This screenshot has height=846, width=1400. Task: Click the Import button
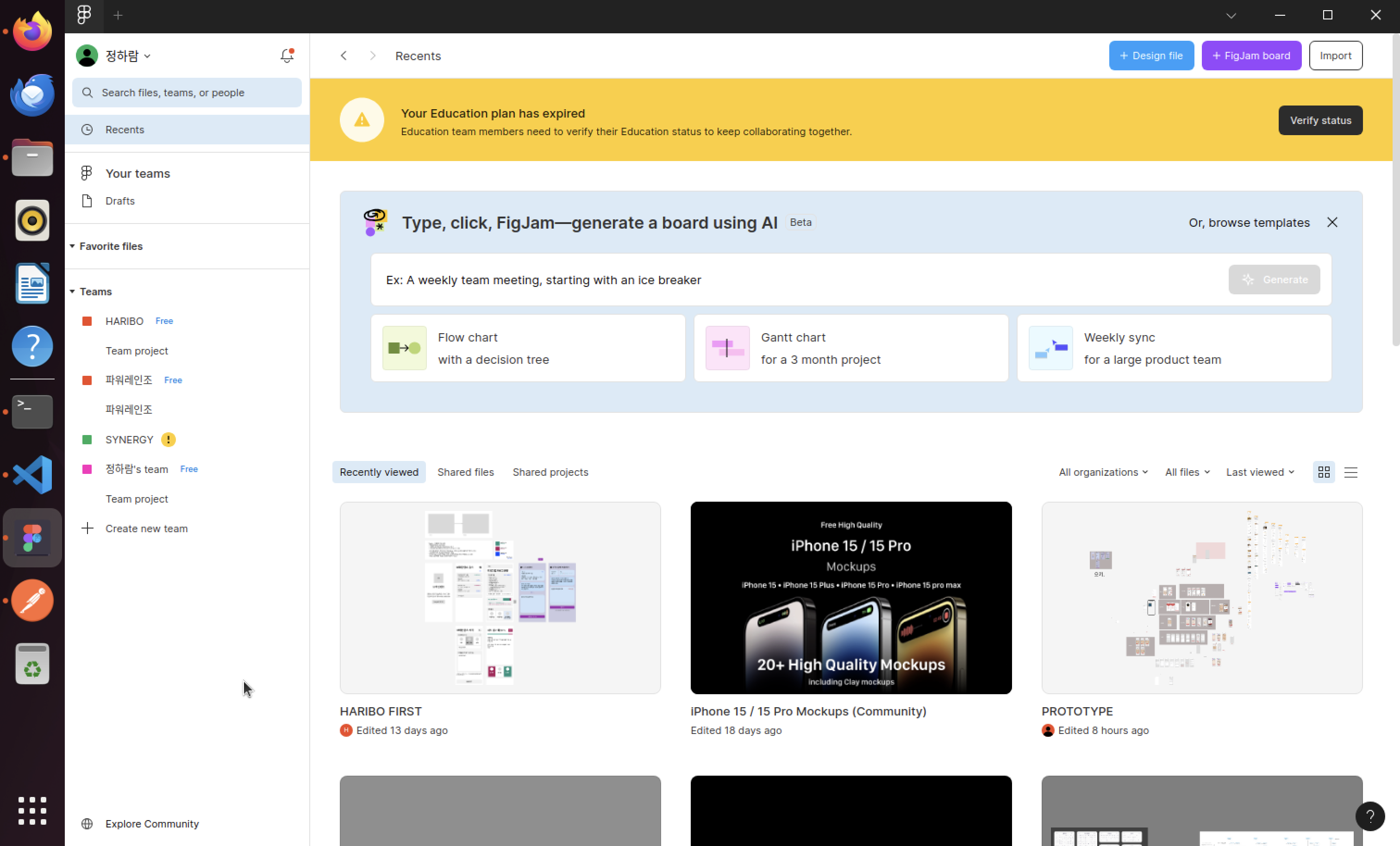pos(1336,56)
